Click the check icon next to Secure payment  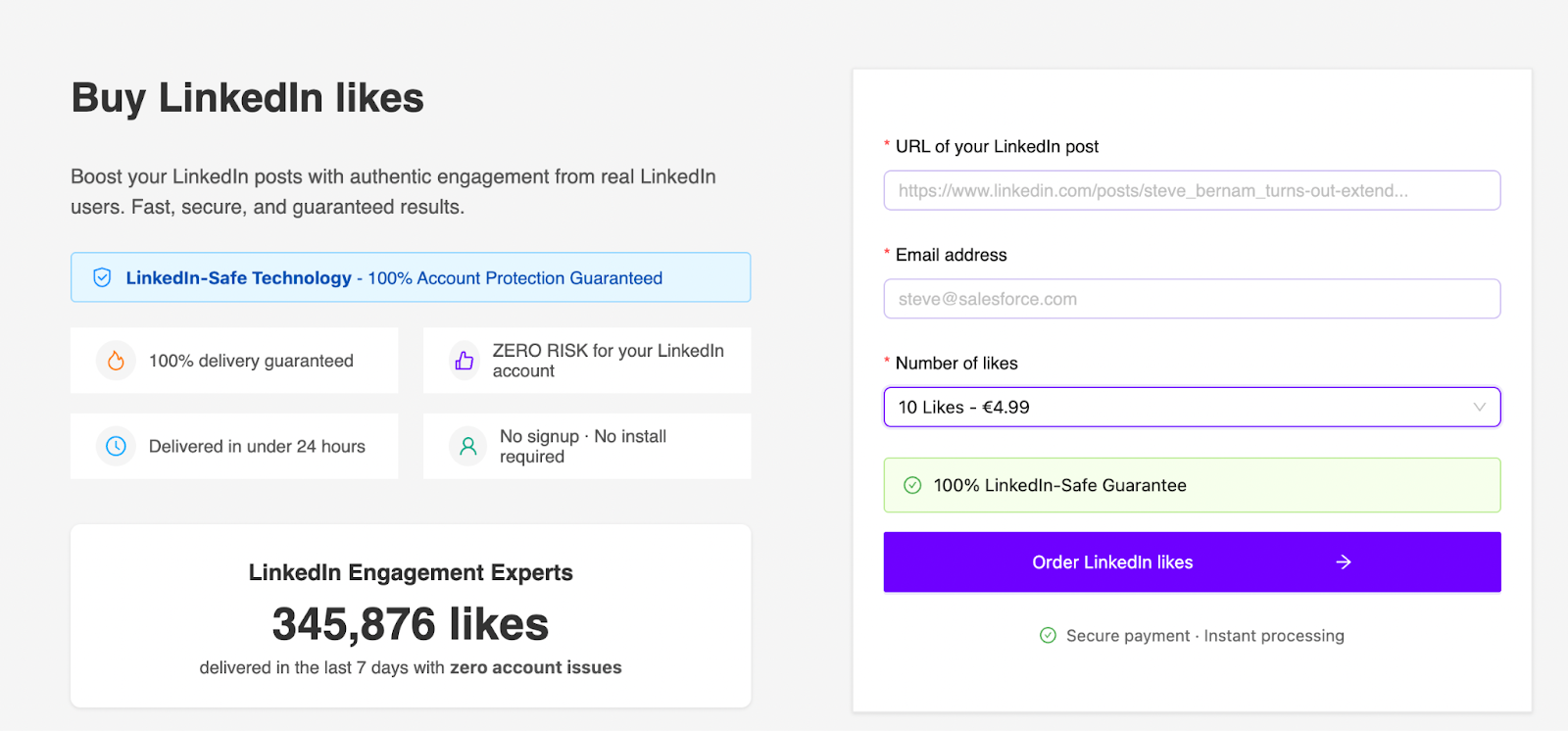pyautogui.click(x=1048, y=635)
